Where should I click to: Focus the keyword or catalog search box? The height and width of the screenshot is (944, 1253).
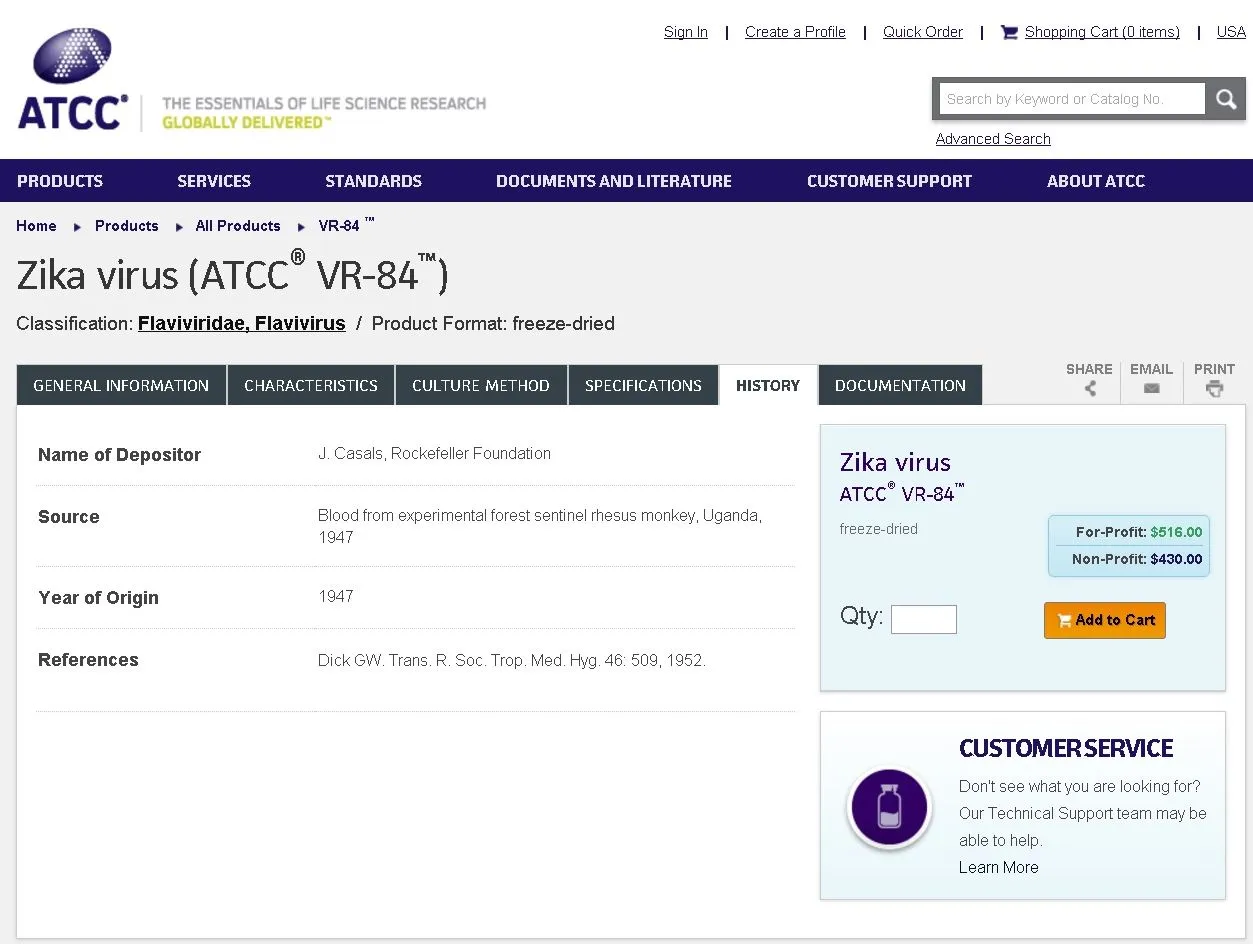tap(1071, 99)
